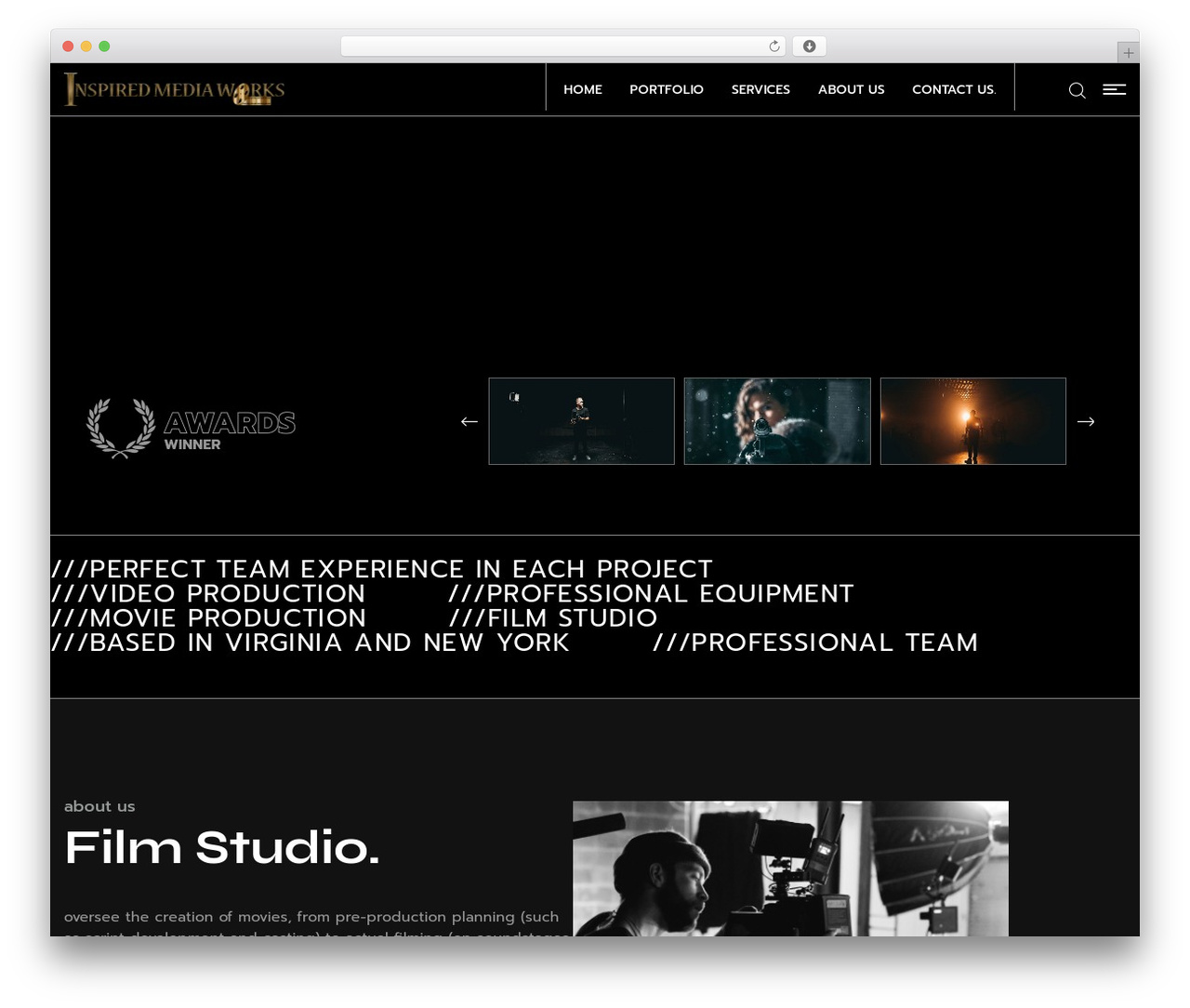Viewport: 1190px width, 1008px height.
Task: Click the paragraph starting 'oversee the creation'
Action: (316, 925)
